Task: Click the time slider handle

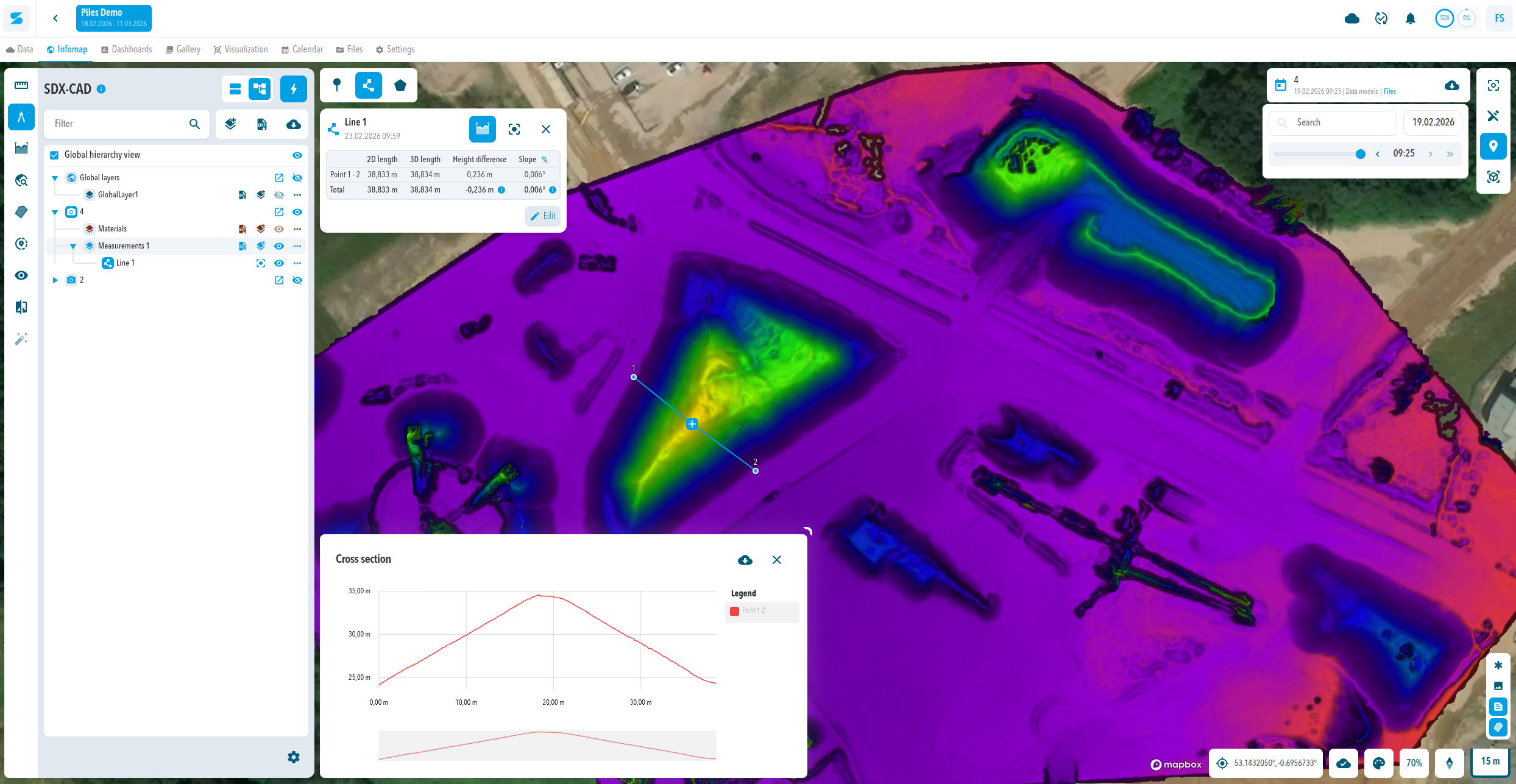Action: 1360,154
